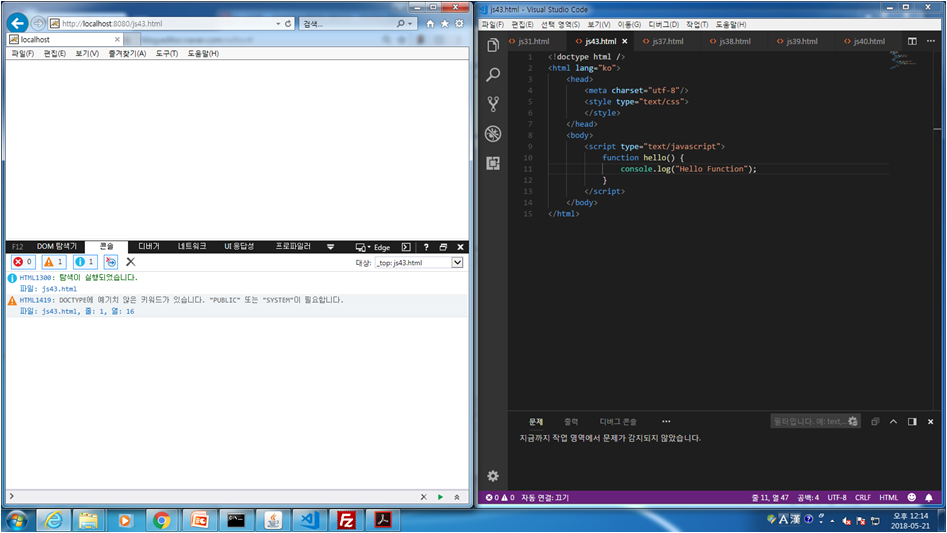Viewport: 947px width, 533px height.
Task: Show more F12 tools via overflow arrow
Action: click(x=330, y=247)
